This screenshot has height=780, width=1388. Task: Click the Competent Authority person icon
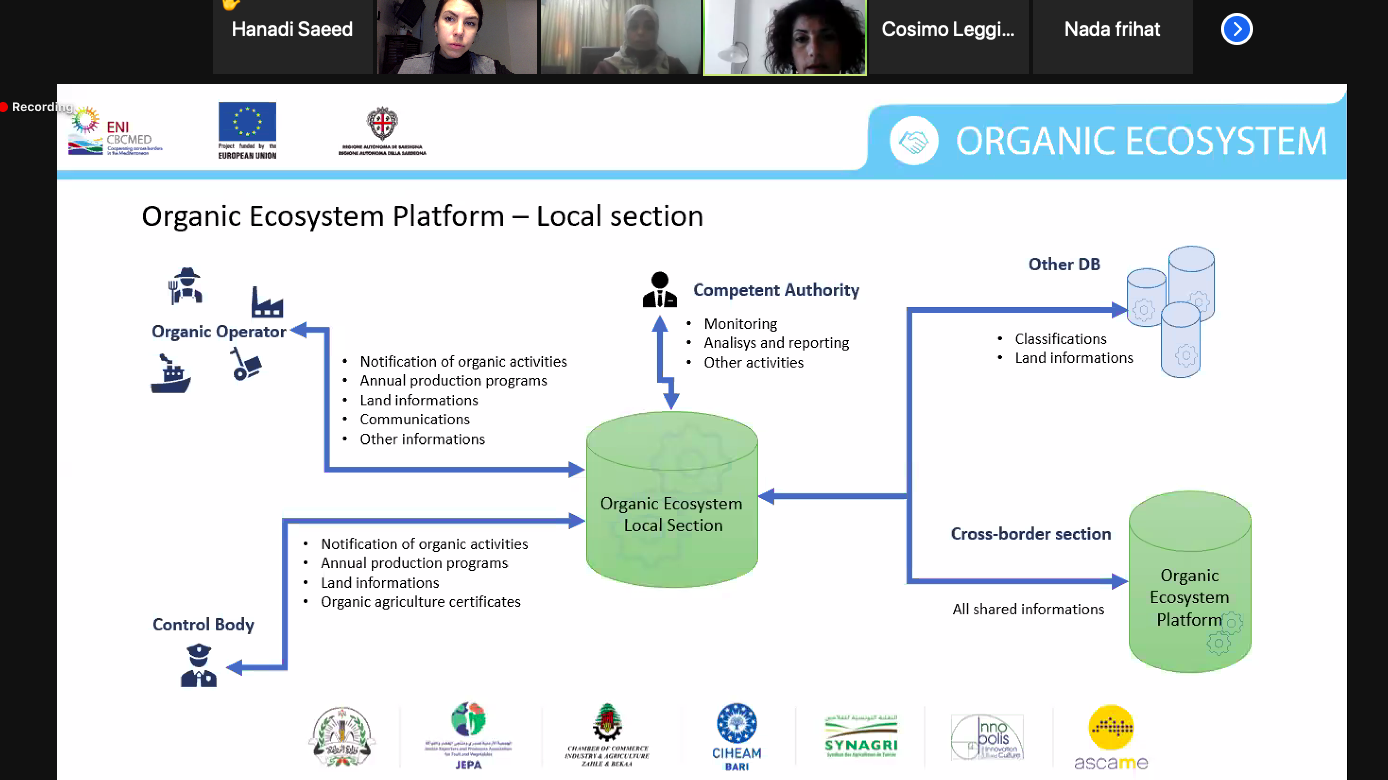tap(659, 290)
